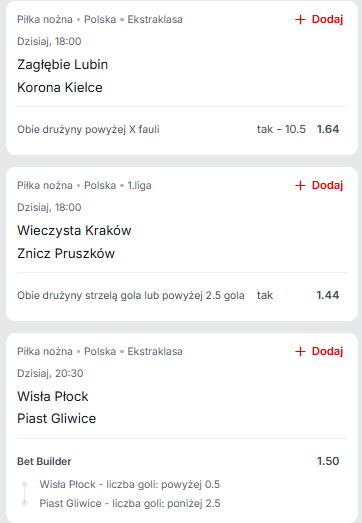This screenshot has height=523, width=362.
Task: Click plus icon on Wieczysta Kraków card
Action: (300, 185)
